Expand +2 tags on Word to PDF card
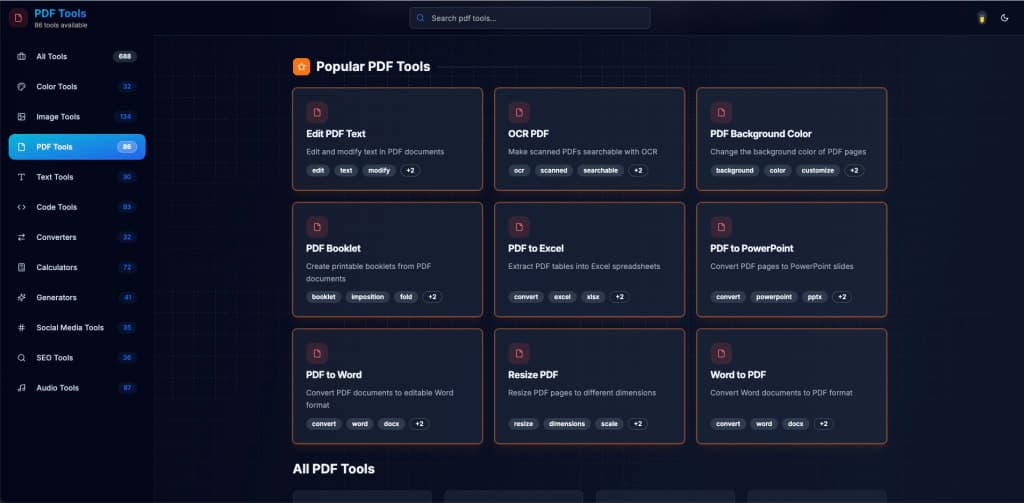Viewport: 1024px width, 503px height. point(824,423)
